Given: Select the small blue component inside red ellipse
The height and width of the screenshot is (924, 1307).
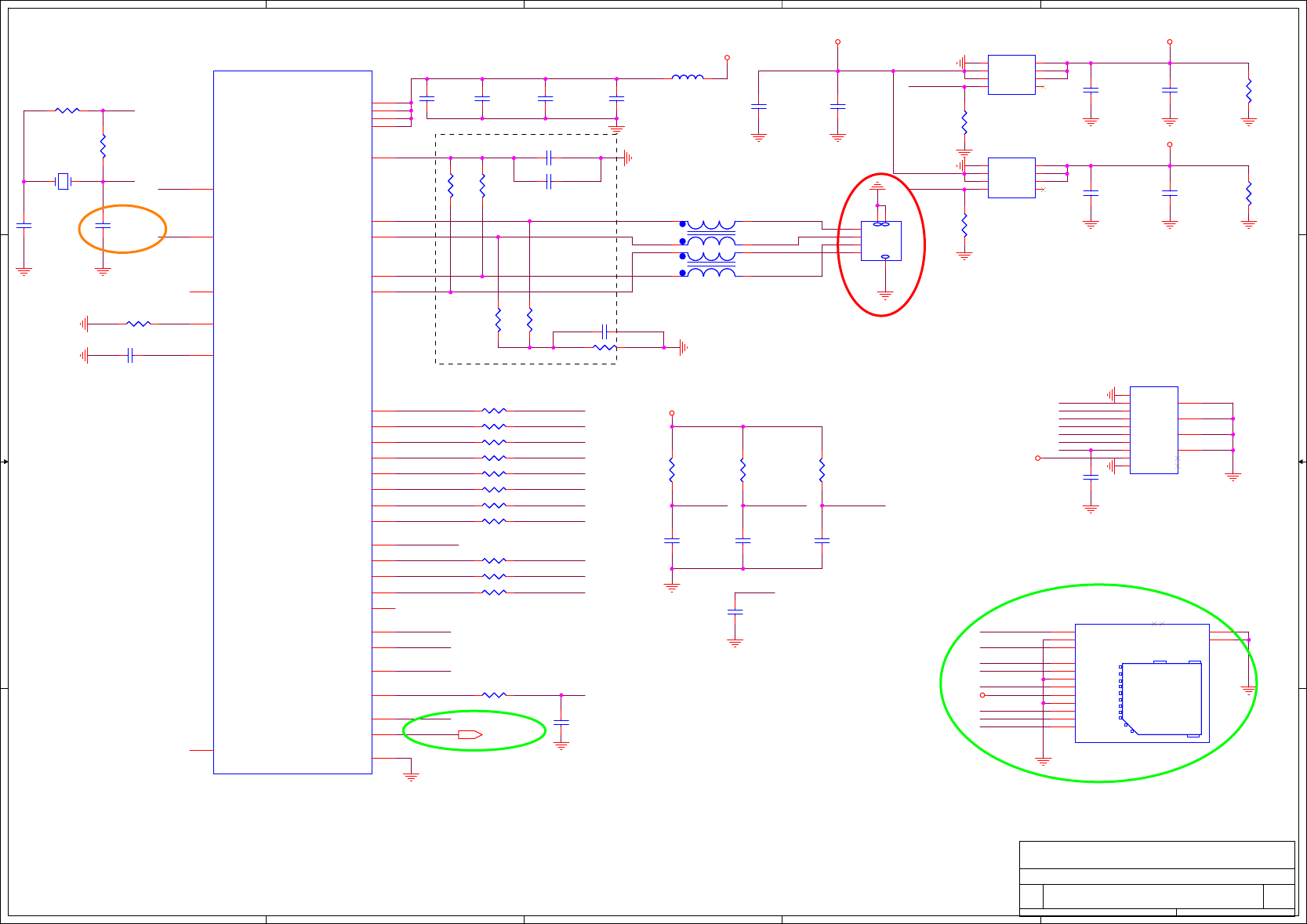Looking at the screenshot, I should pyautogui.click(x=881, y=241).
